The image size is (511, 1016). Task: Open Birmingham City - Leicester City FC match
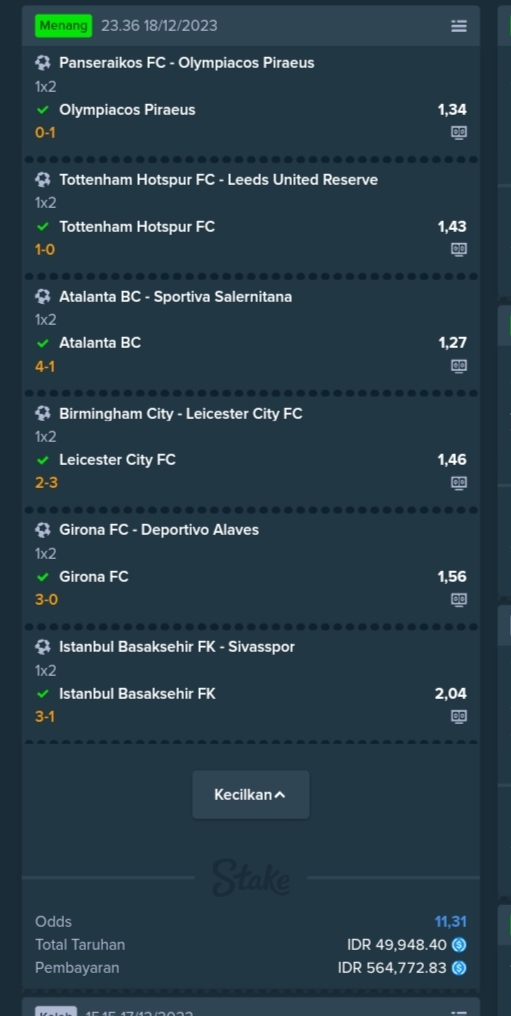tap(181, 413)
